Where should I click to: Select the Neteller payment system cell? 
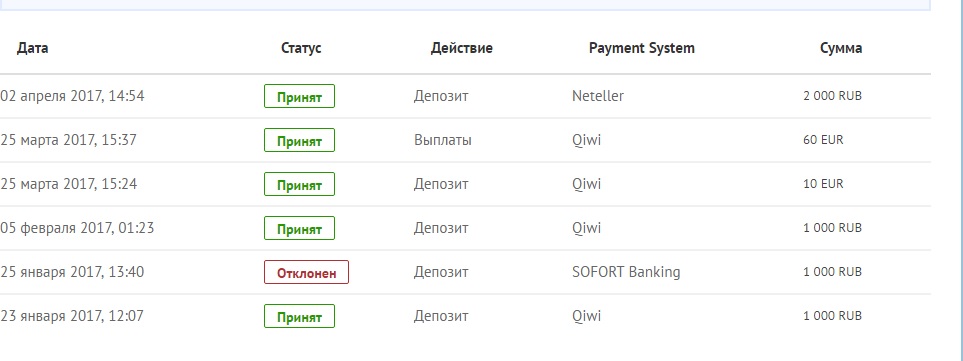pos(598,96)
